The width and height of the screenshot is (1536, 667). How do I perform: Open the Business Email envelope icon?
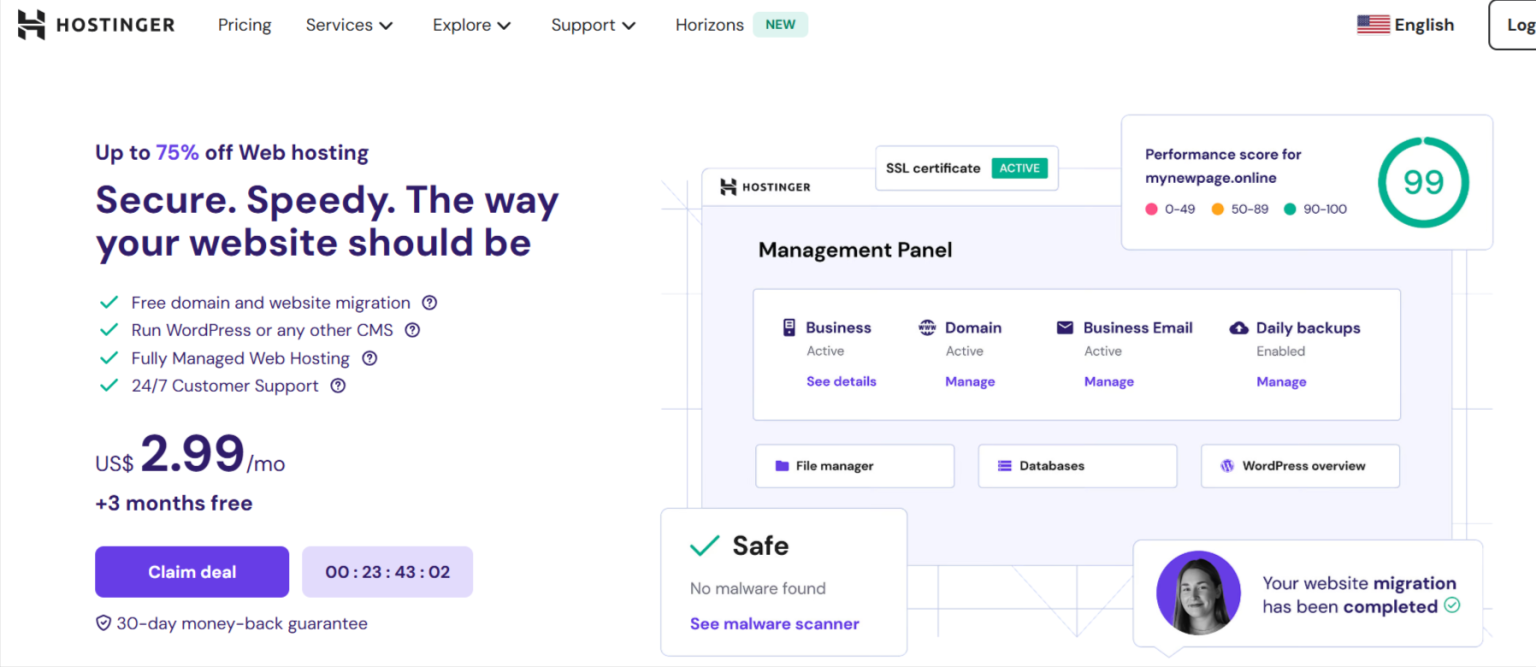1063,327
